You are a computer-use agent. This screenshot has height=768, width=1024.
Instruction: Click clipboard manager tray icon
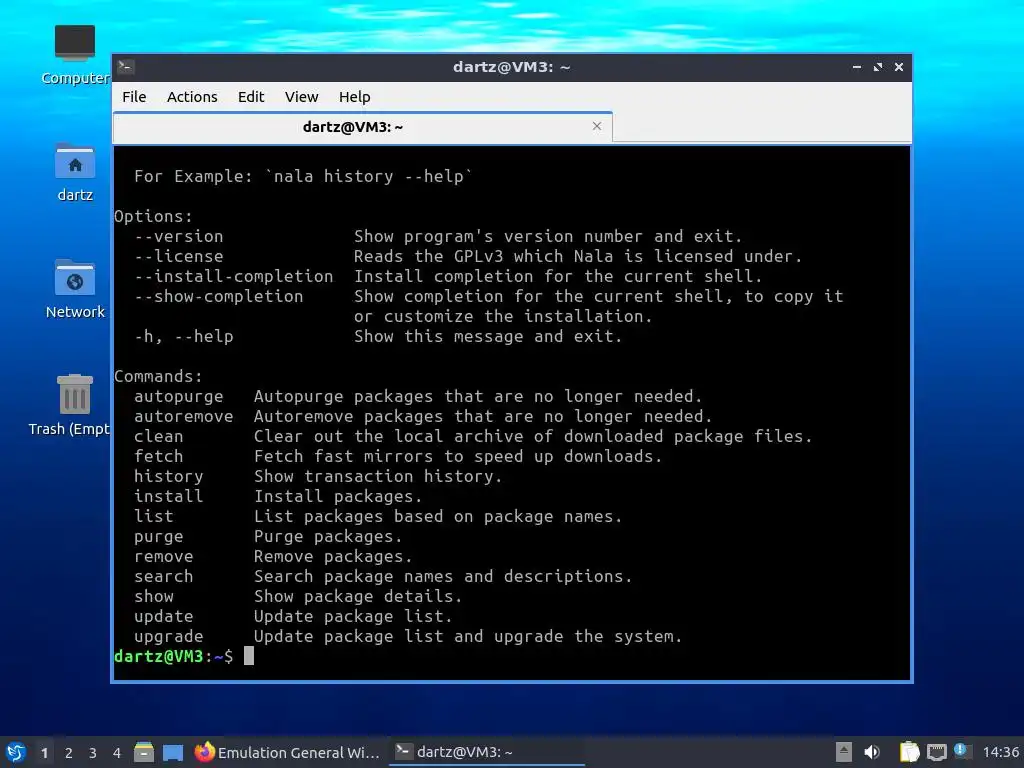point(910,752)
